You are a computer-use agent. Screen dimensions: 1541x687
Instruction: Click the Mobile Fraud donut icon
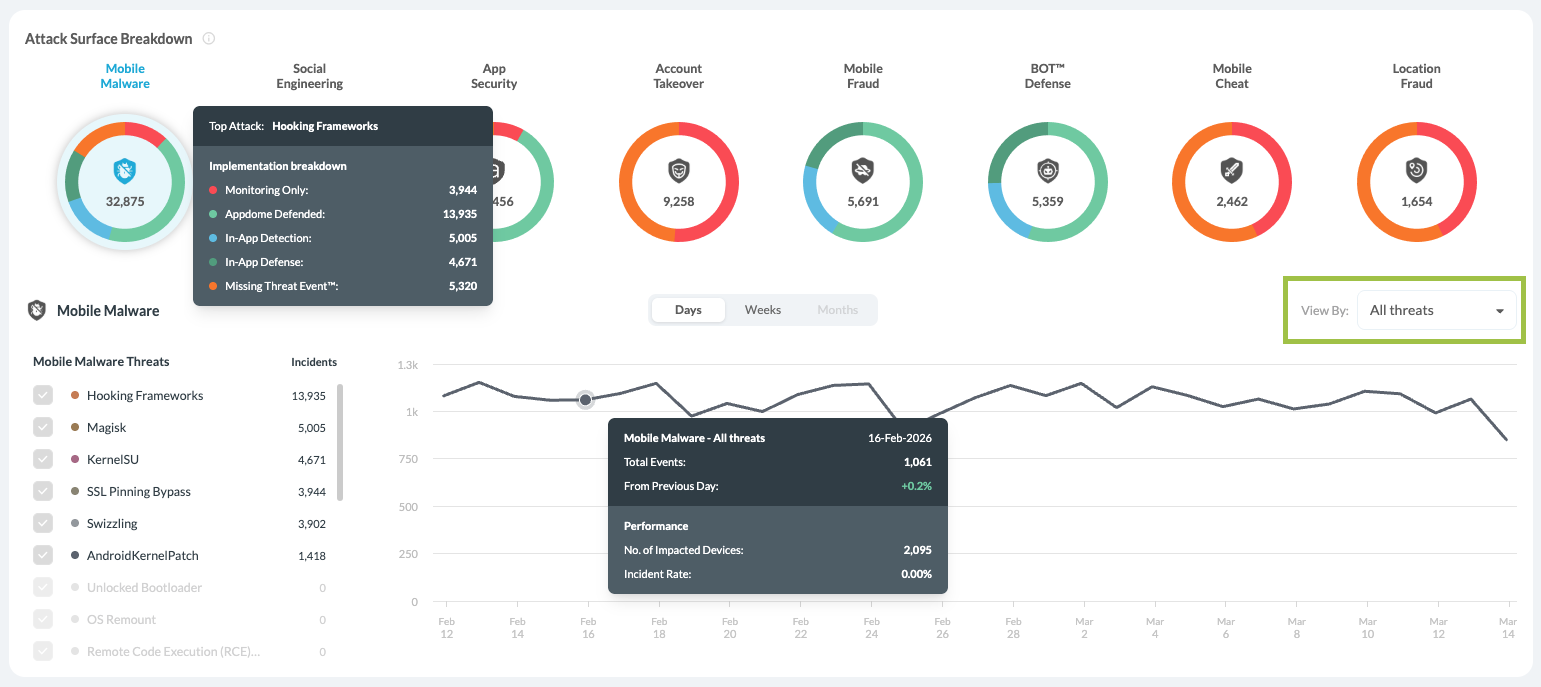coord(862,171)
